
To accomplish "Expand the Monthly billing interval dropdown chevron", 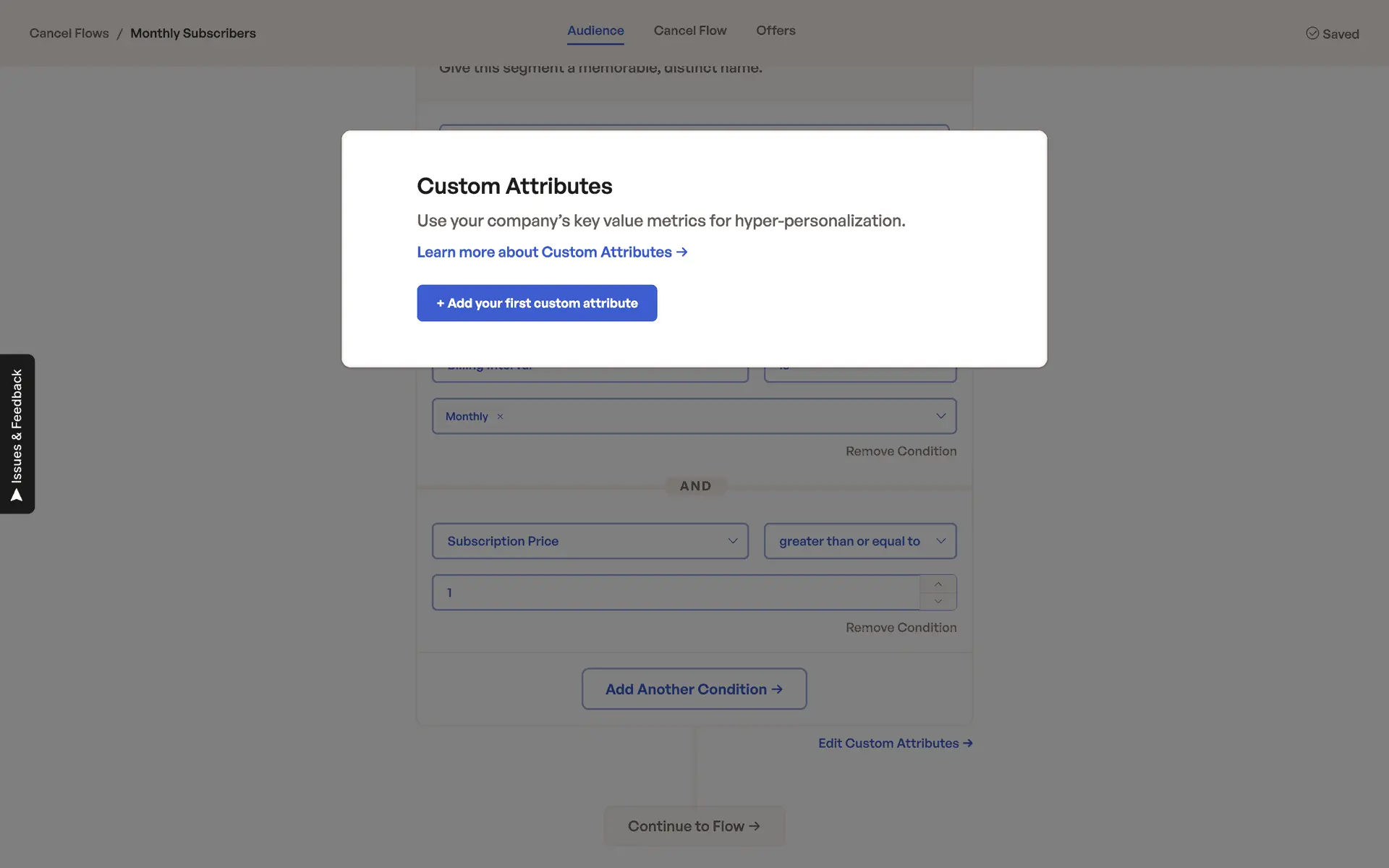I will pyautogui.click(x=940, y=416).
